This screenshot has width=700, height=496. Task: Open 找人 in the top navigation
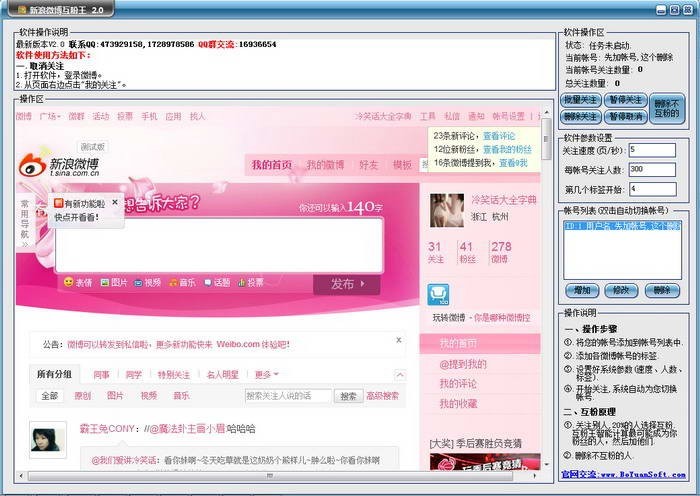197,117
